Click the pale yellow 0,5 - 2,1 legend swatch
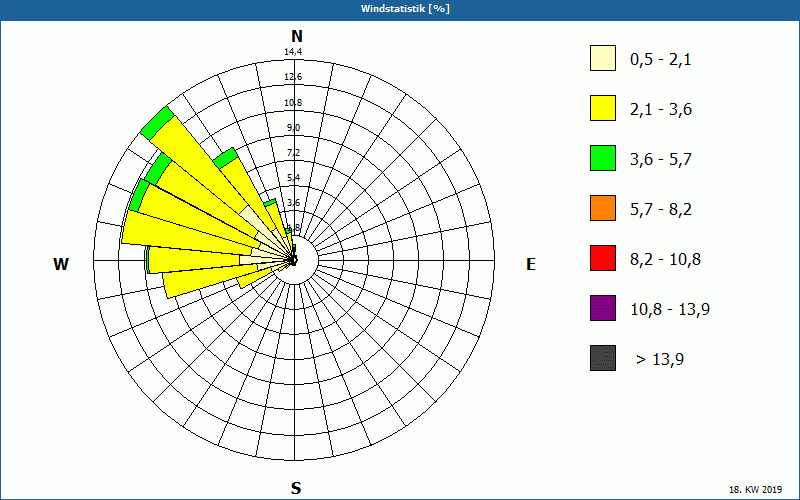 coord(603,58)
